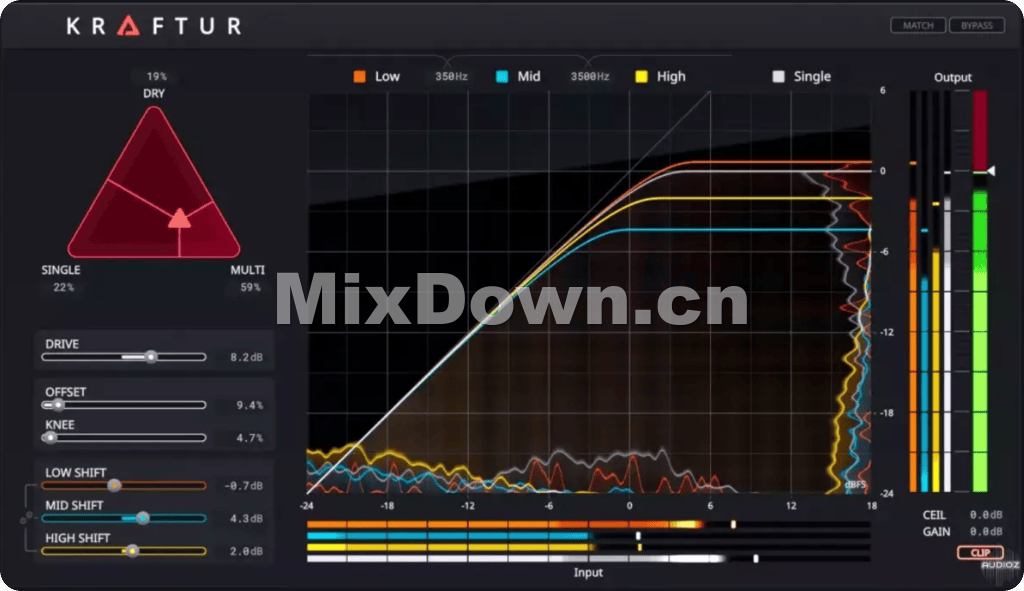Click the OFFSET value 9.4%
1024x591 pixels.
tap(249, 406)
